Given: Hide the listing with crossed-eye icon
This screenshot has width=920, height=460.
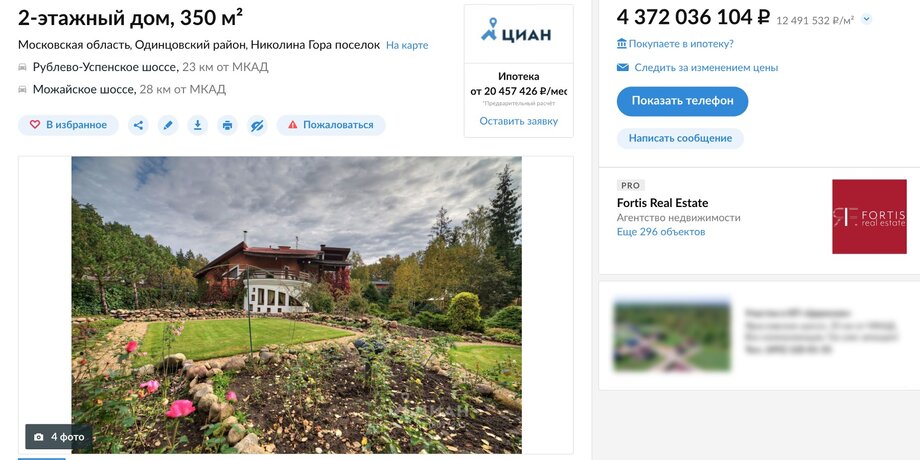Looking at the screenshot, I should [x=257, y=125].
